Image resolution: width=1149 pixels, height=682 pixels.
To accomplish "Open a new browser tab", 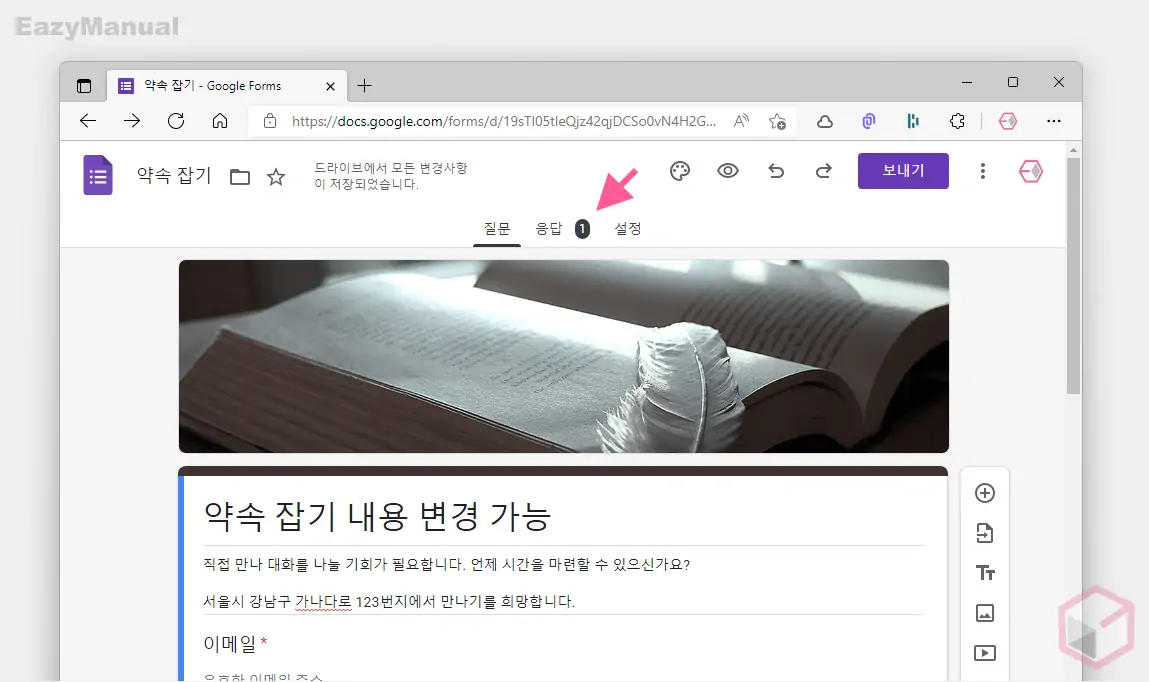I will (x=364, y=86).
